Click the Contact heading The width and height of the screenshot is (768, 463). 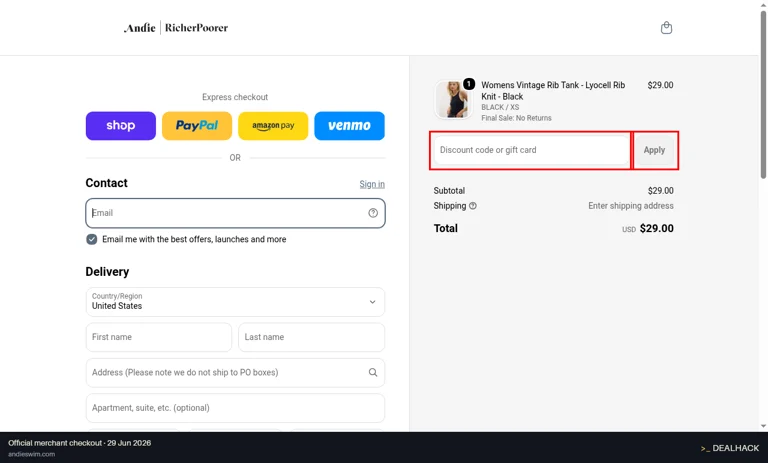tap(106, 183)
